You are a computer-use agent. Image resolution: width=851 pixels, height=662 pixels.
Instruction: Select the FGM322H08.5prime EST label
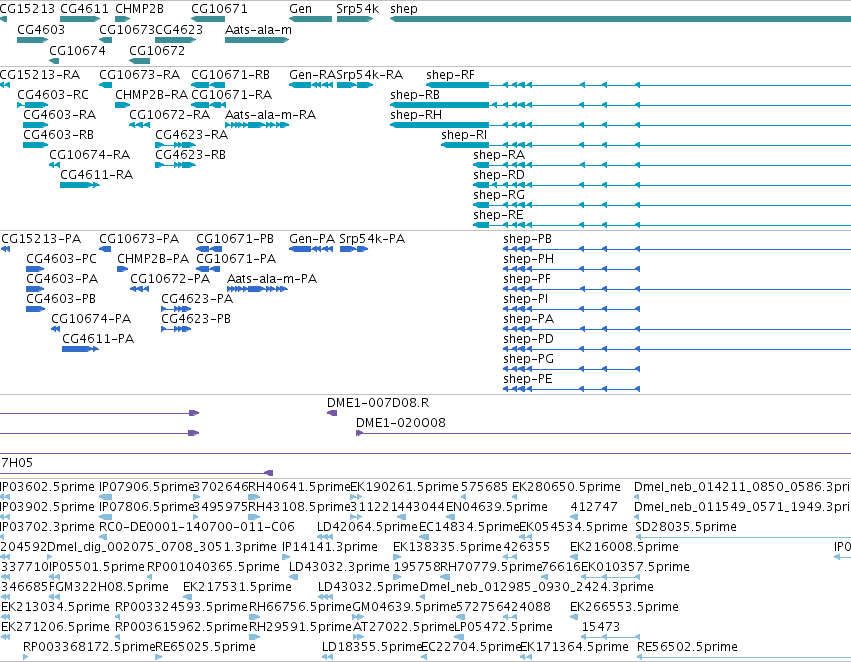click(x=109, y=587)
